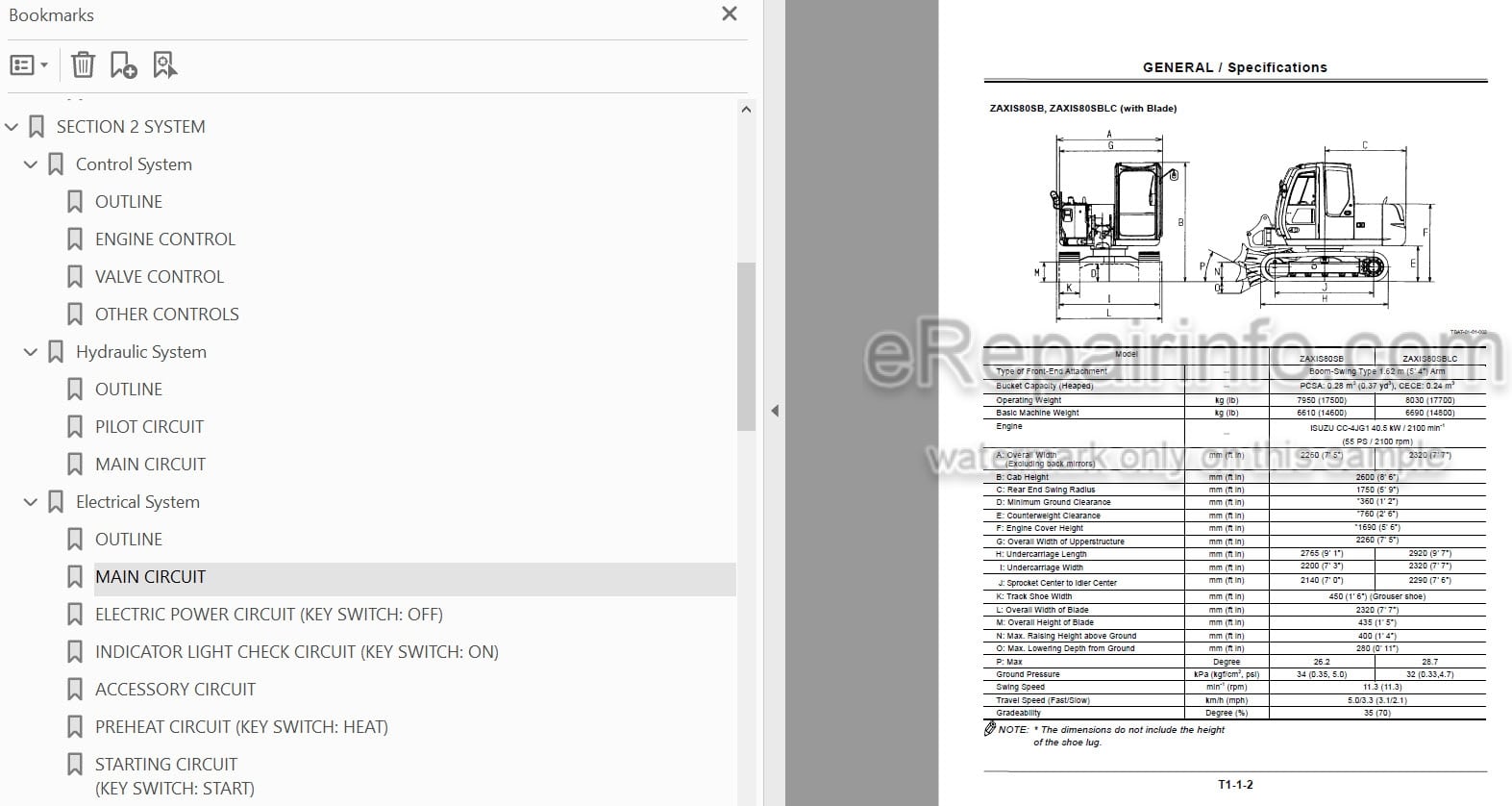Screen dimensions: 1512x806
Task: Open the bookmarks options menu icon
Action: tap(28, 65)
